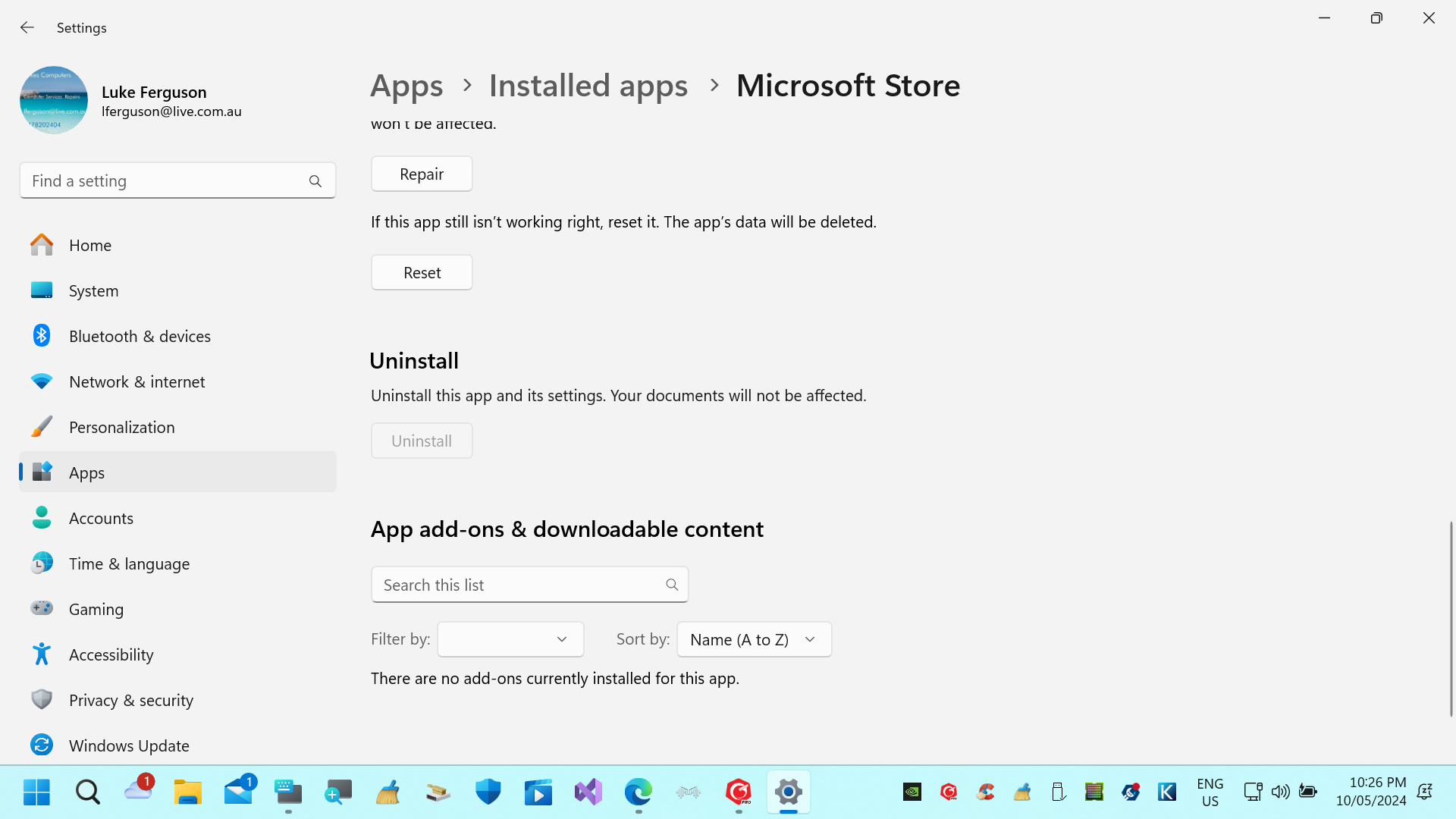Open the on-screen keyboard app on the taskbar

(288, 792)
